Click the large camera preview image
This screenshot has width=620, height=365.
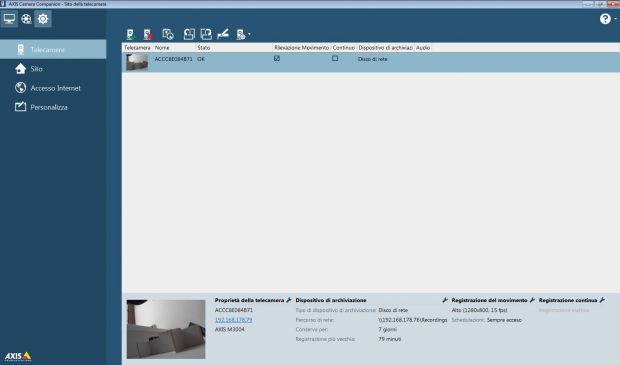(x=166, y=329)
